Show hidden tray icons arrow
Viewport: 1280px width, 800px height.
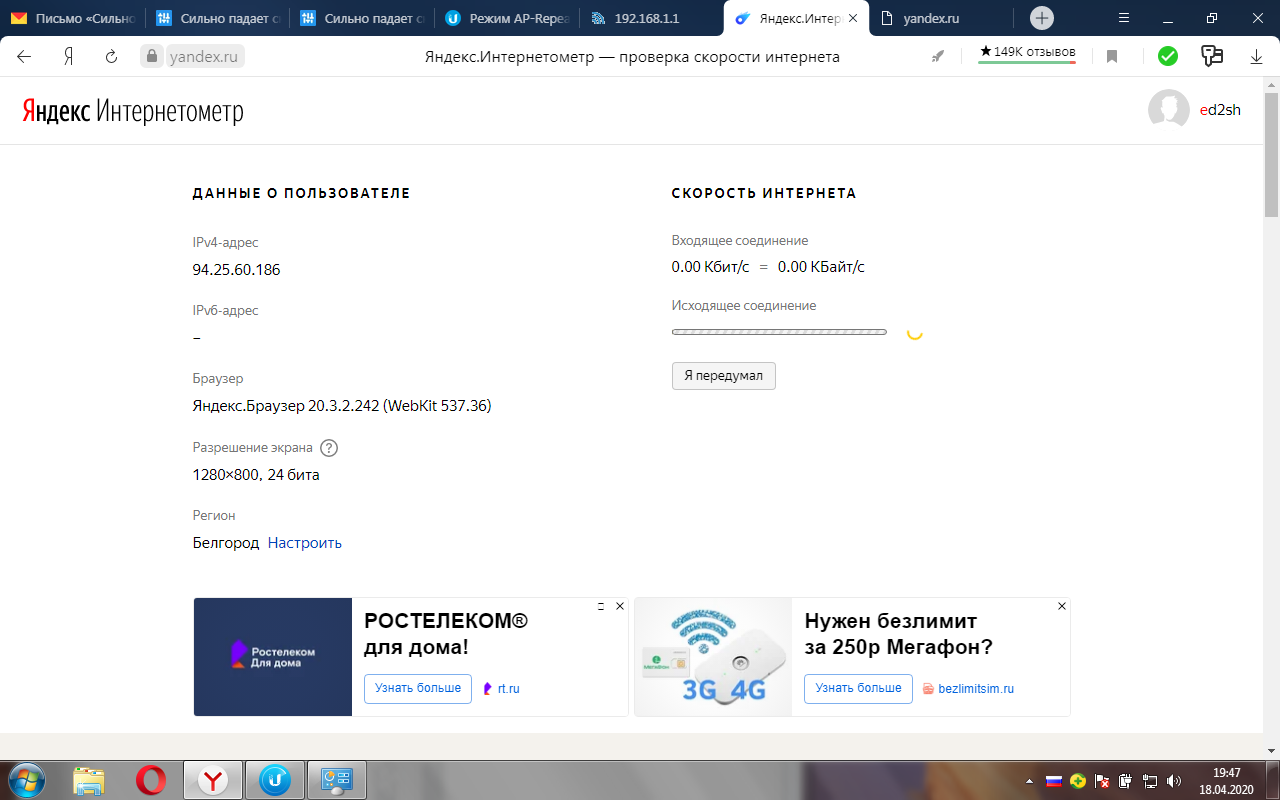pos(1029,780)
